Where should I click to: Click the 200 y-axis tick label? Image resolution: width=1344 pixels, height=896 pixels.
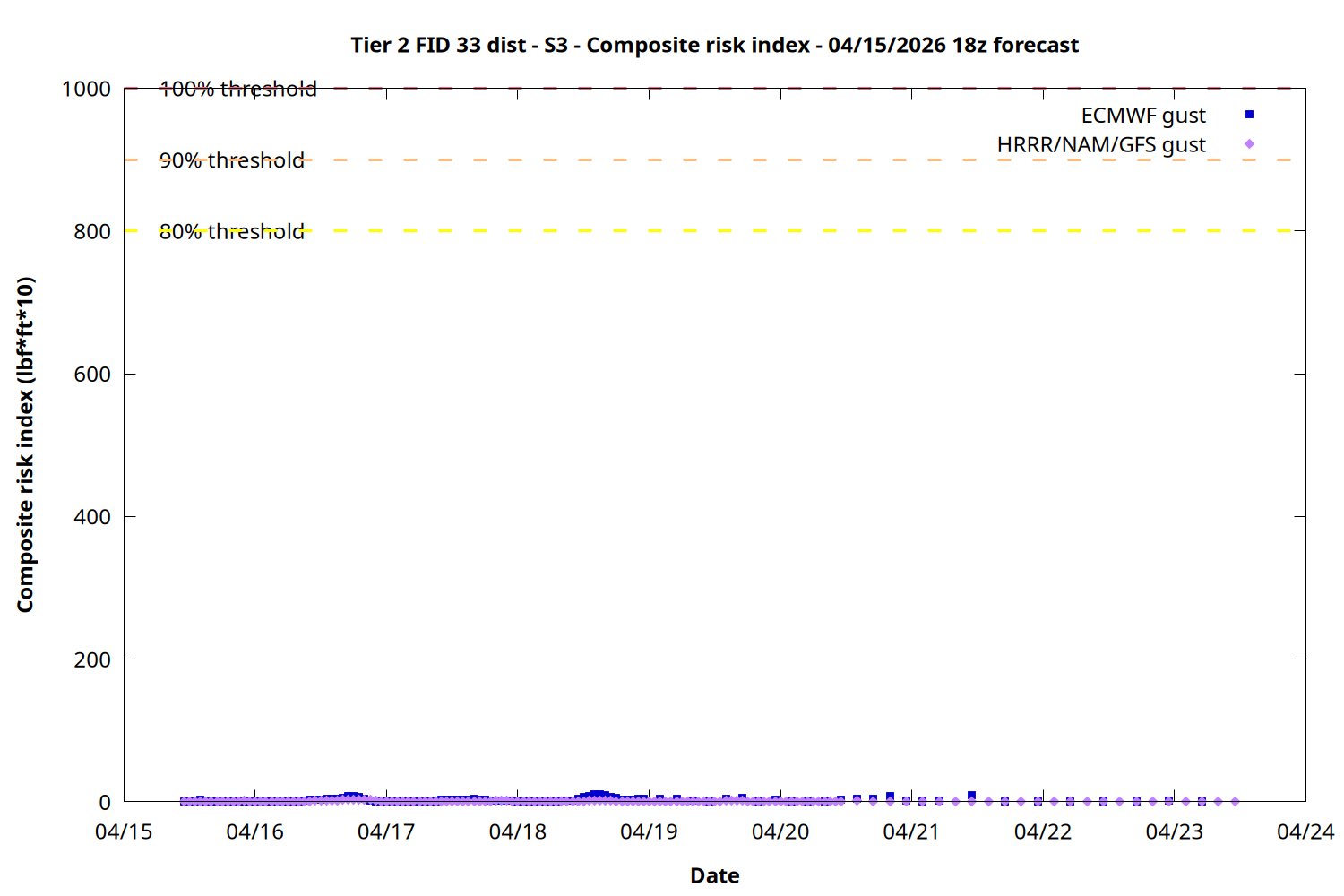click(92, 660)
